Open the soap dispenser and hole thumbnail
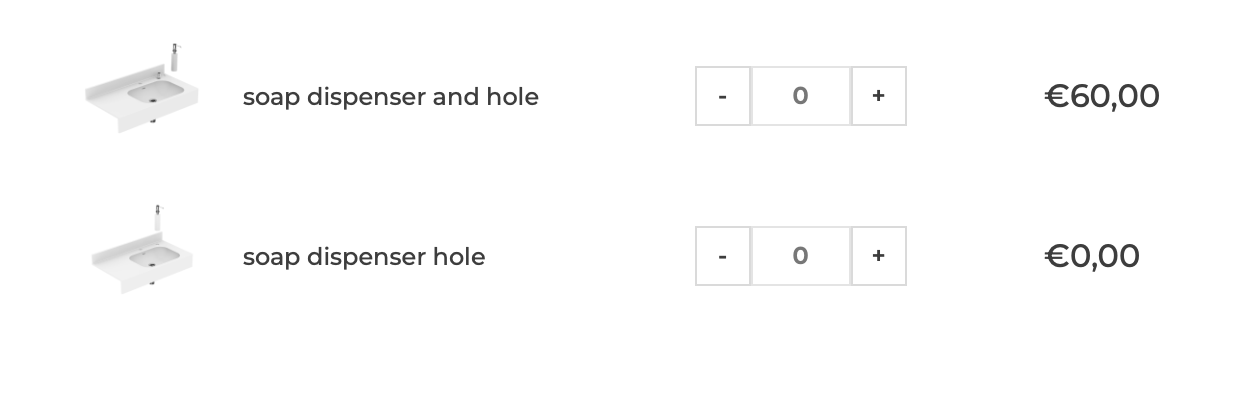Screen dimensions: 1236x418 click(x=141, y=89)
